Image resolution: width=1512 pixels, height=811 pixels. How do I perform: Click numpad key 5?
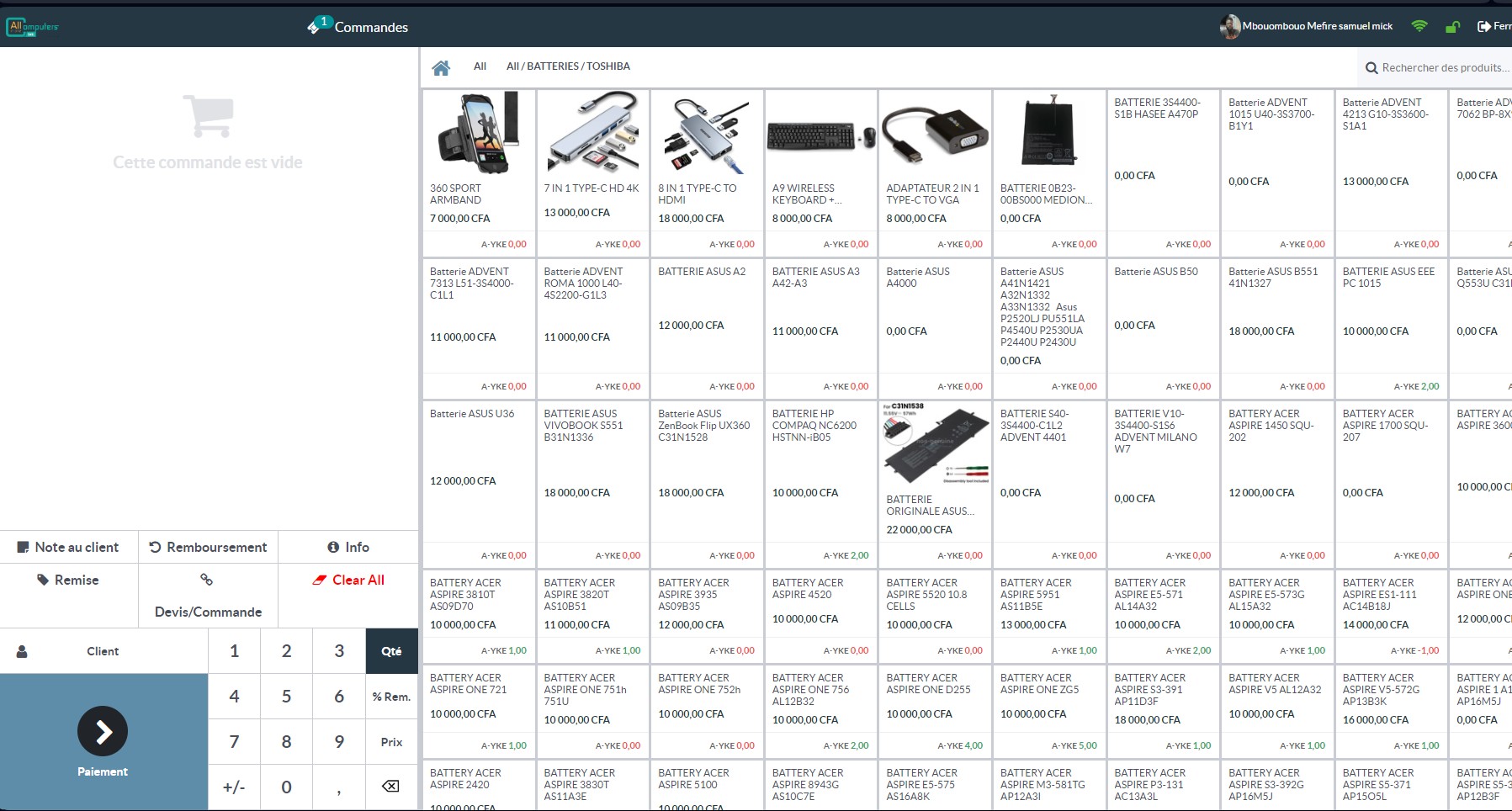[x=286, y=697]
